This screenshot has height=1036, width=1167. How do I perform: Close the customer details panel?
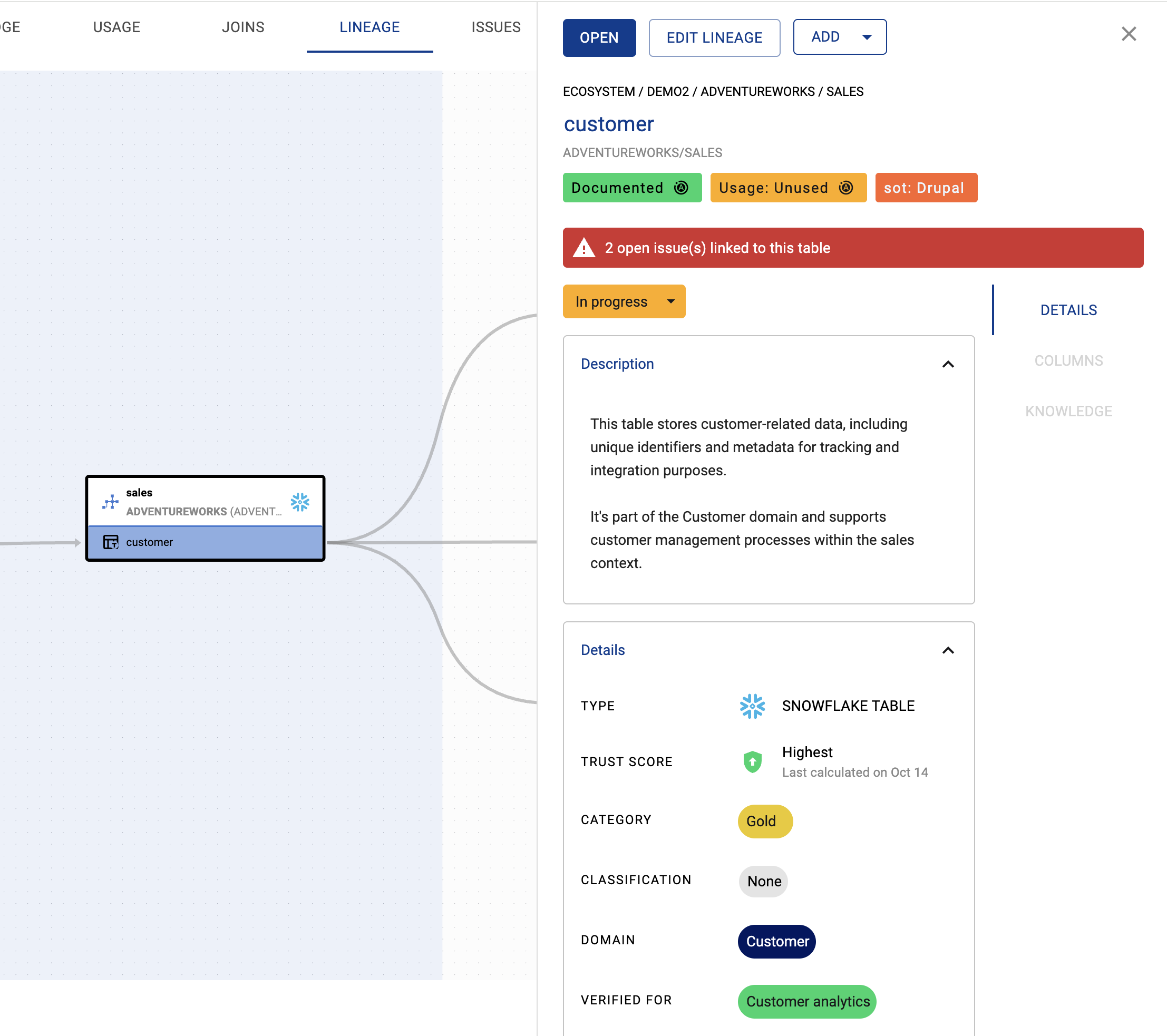point(1128,34)
